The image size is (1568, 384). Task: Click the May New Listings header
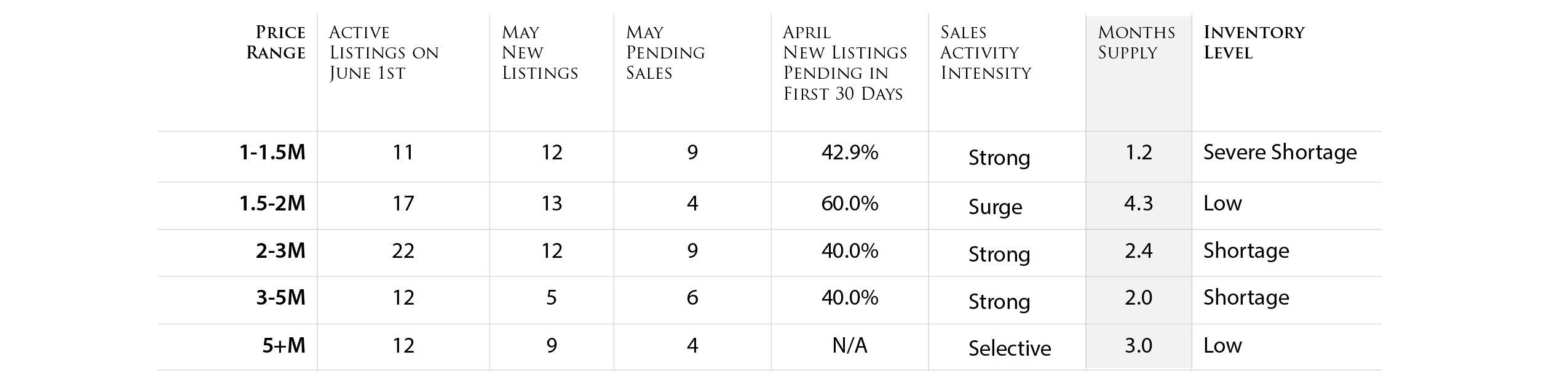coord(540,53)
